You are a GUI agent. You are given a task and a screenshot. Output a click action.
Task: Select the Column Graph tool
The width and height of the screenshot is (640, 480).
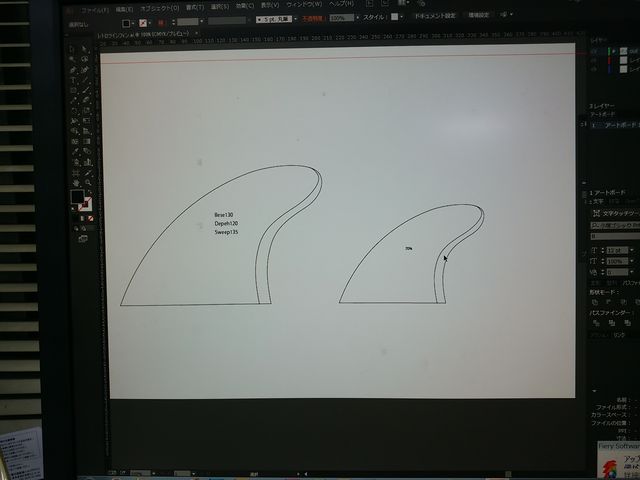pos(87,162)
